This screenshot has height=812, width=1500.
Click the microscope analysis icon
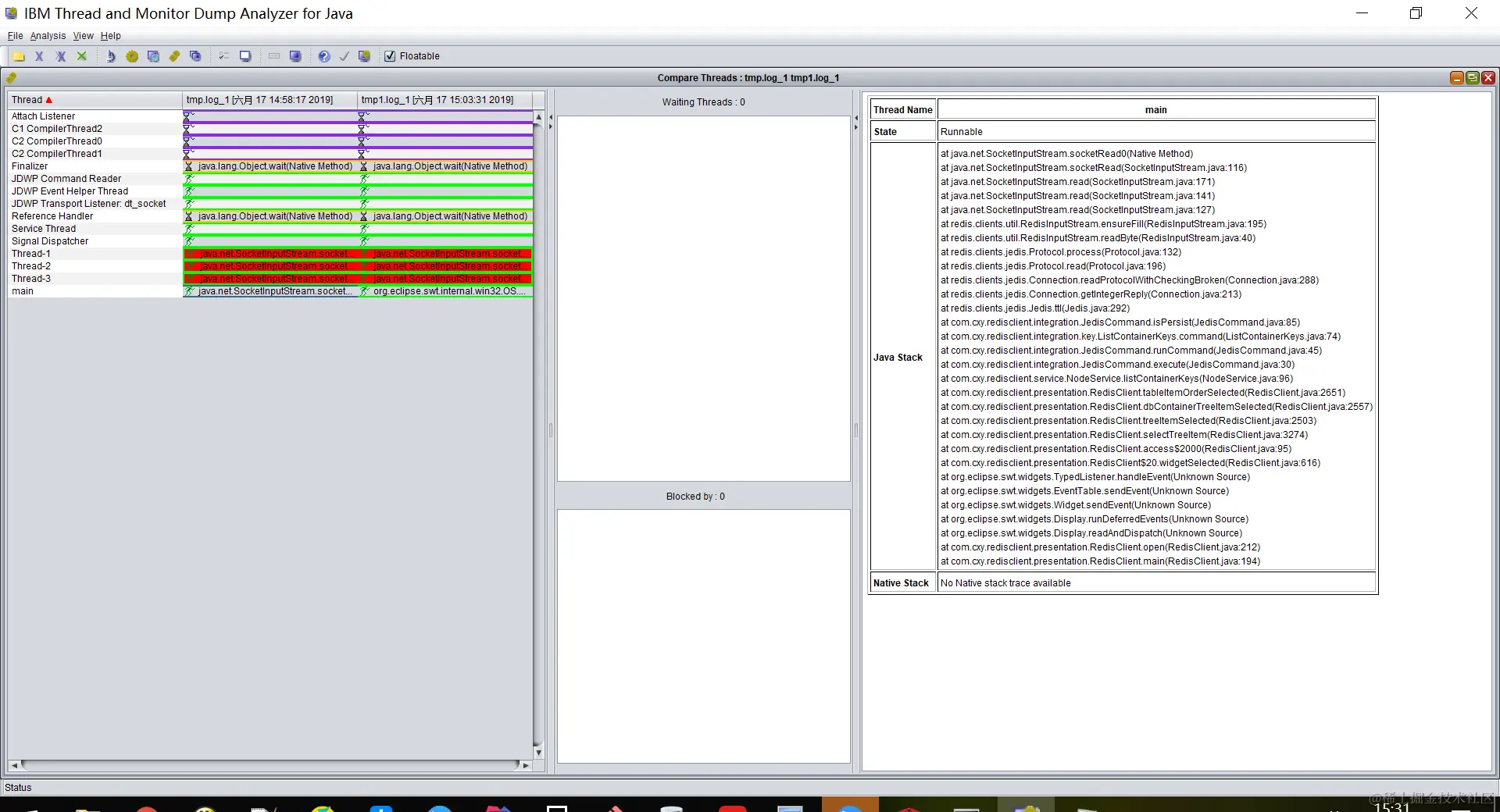click(110, 56)
